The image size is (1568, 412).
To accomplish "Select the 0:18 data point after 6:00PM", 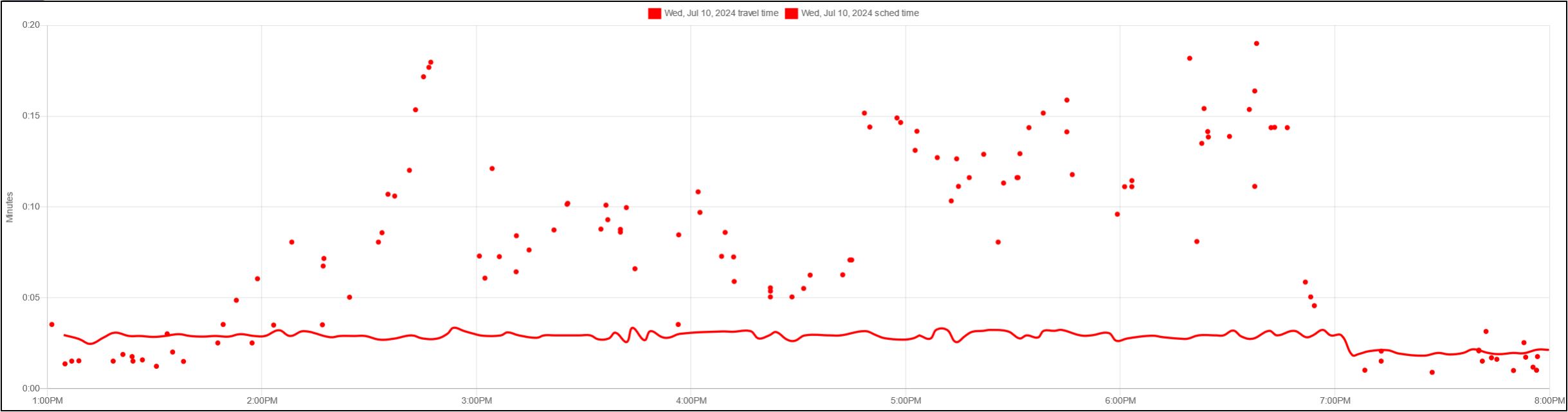I will (1190, 59).
